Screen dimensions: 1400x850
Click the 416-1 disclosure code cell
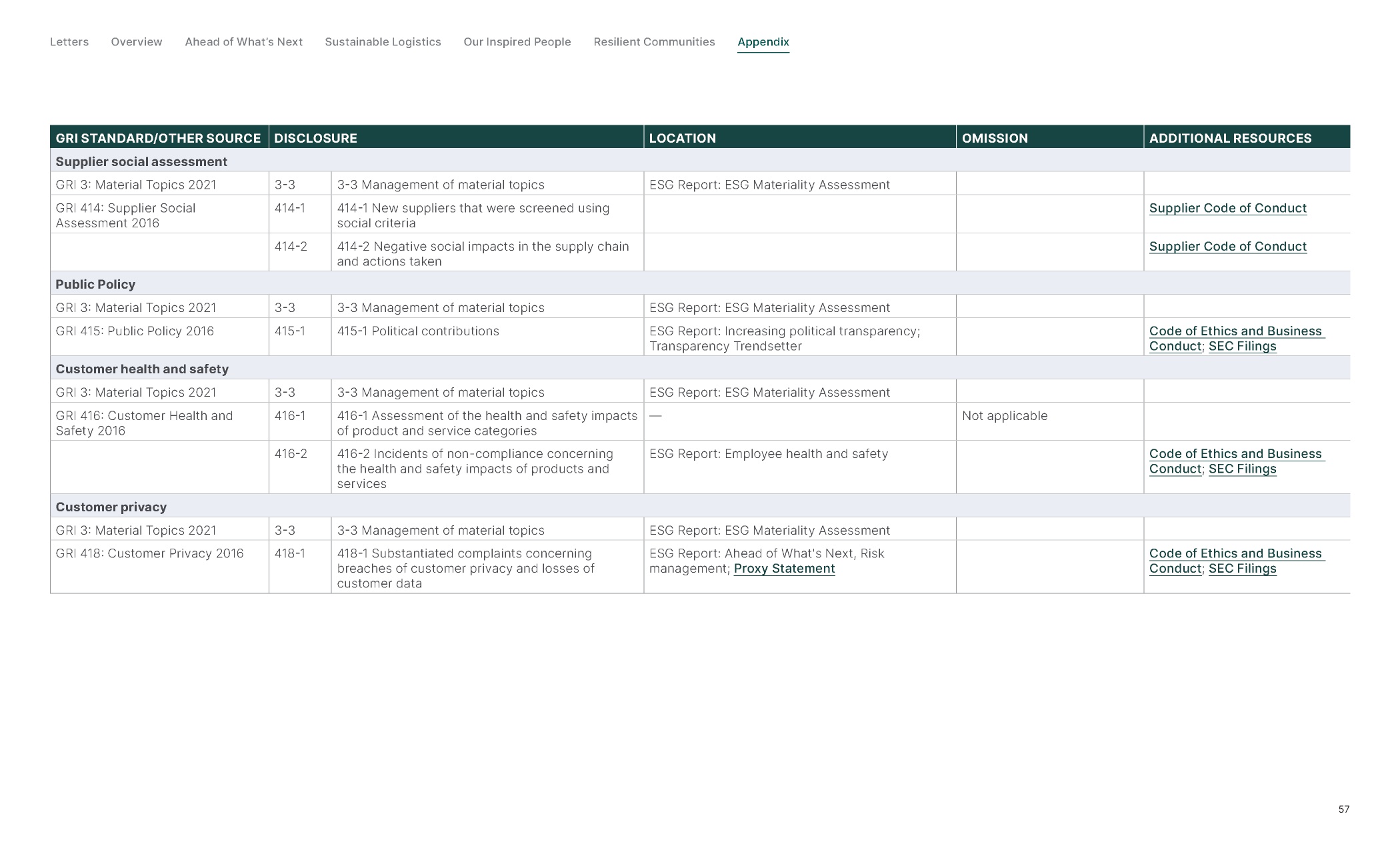[300, 421]
